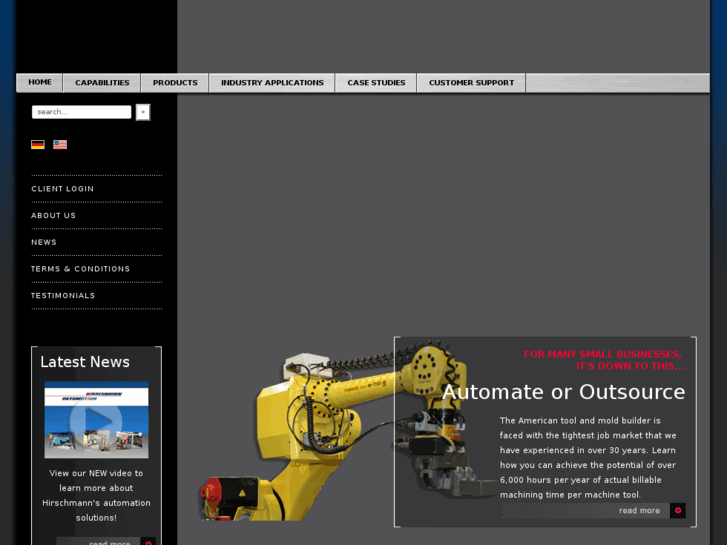Image resolution: width=727 pixels, height=545 pixels.
Task: Open the ABOUT US sidebar link
Action: pos(53,216)
